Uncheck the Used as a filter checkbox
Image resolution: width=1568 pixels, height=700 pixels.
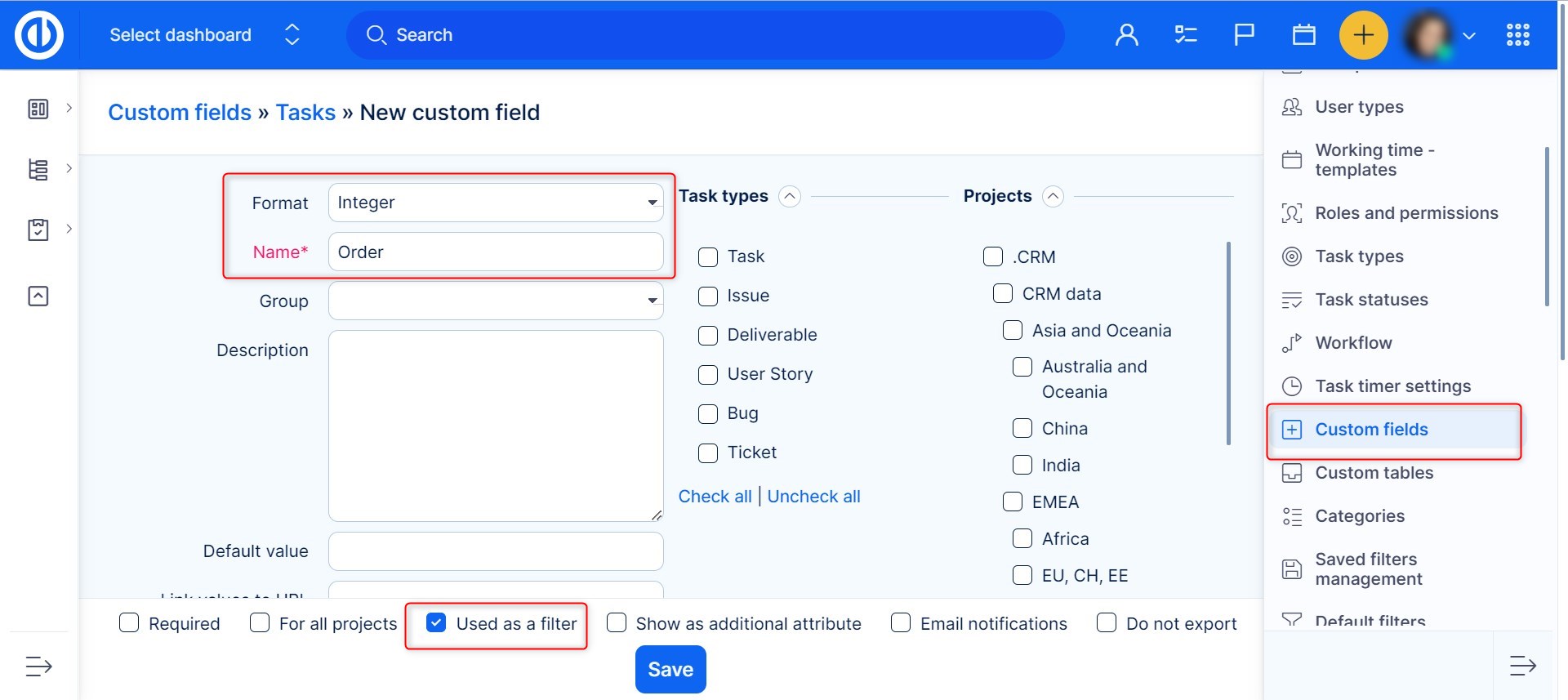(437, 623)
